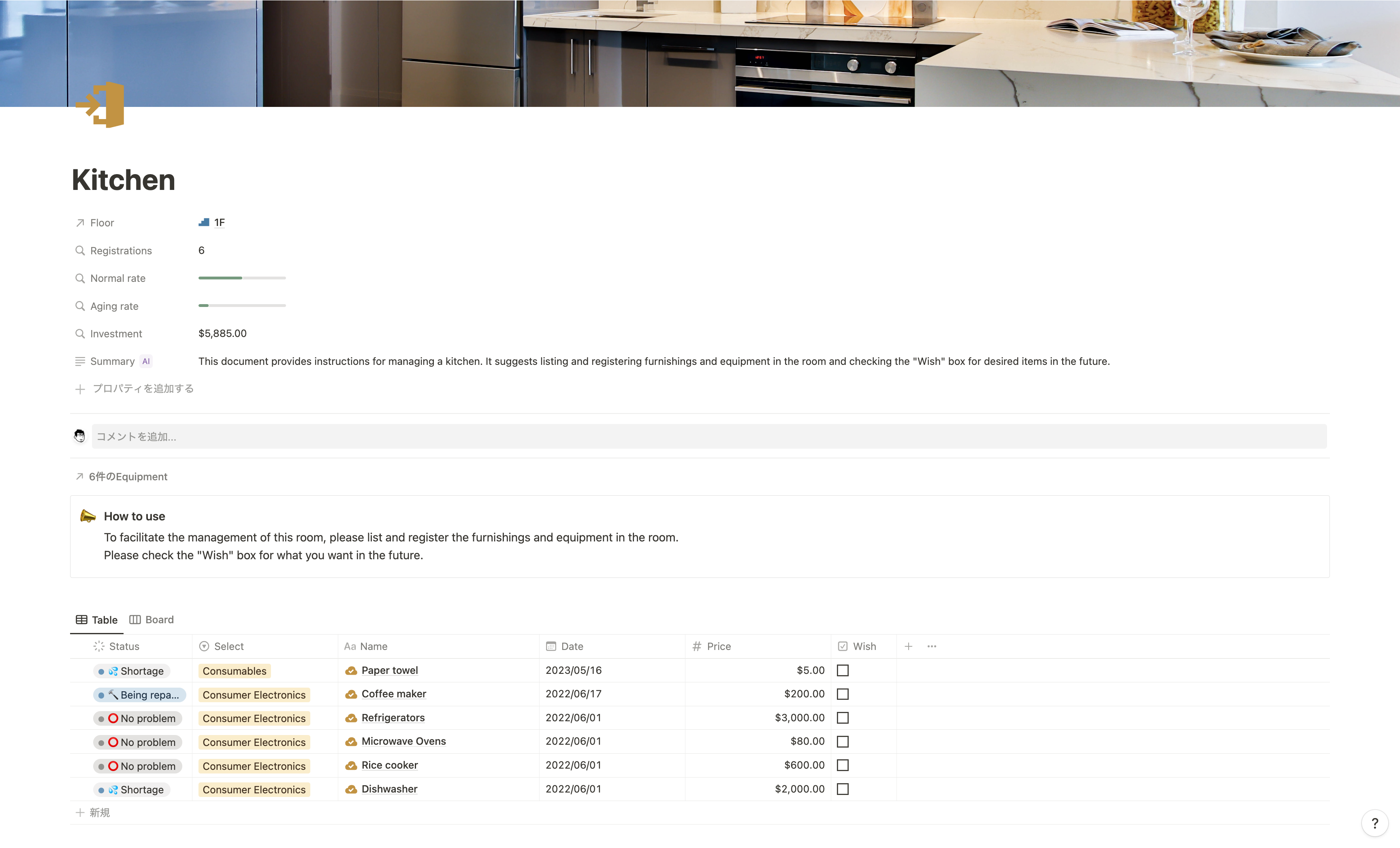Check the Wish box for Paper towel
Viewport: 1400px width, 848px height.
[843, 671]
